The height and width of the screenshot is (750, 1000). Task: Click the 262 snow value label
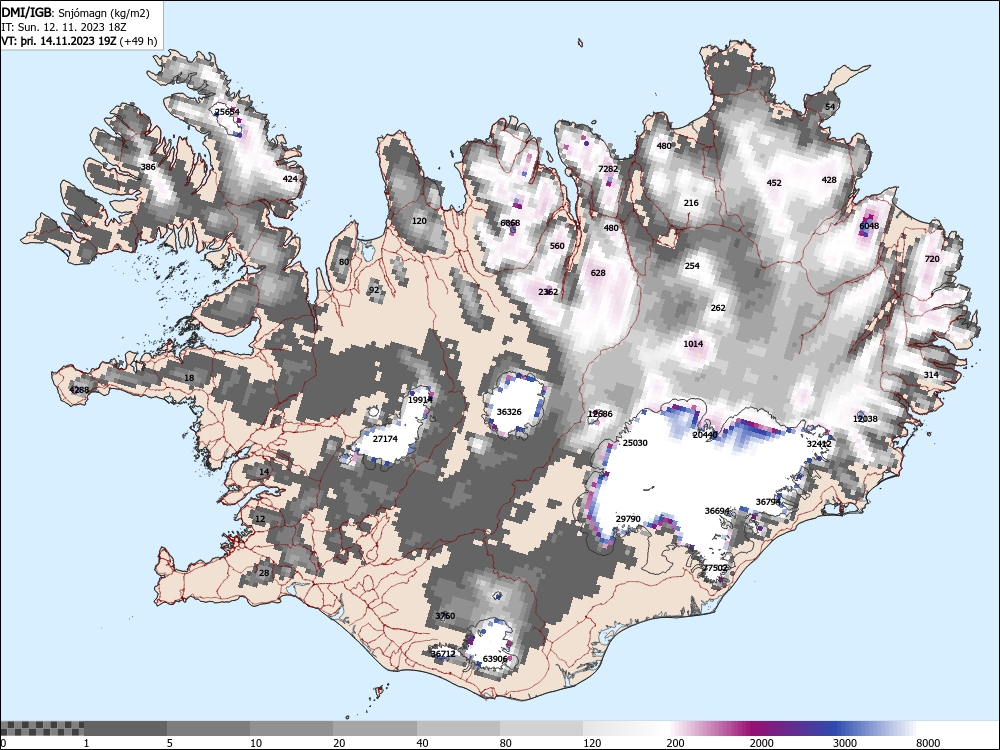click(x=718, y=308)
